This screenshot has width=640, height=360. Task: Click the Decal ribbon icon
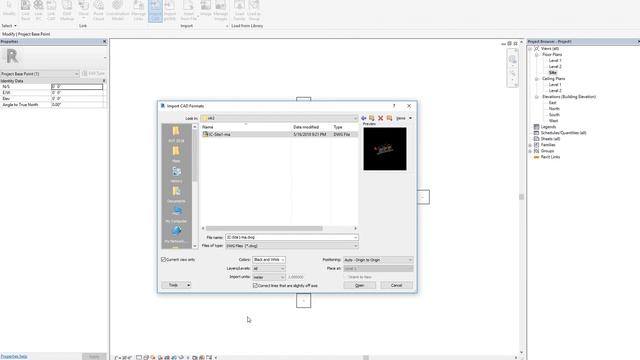(x=83, y=9)
